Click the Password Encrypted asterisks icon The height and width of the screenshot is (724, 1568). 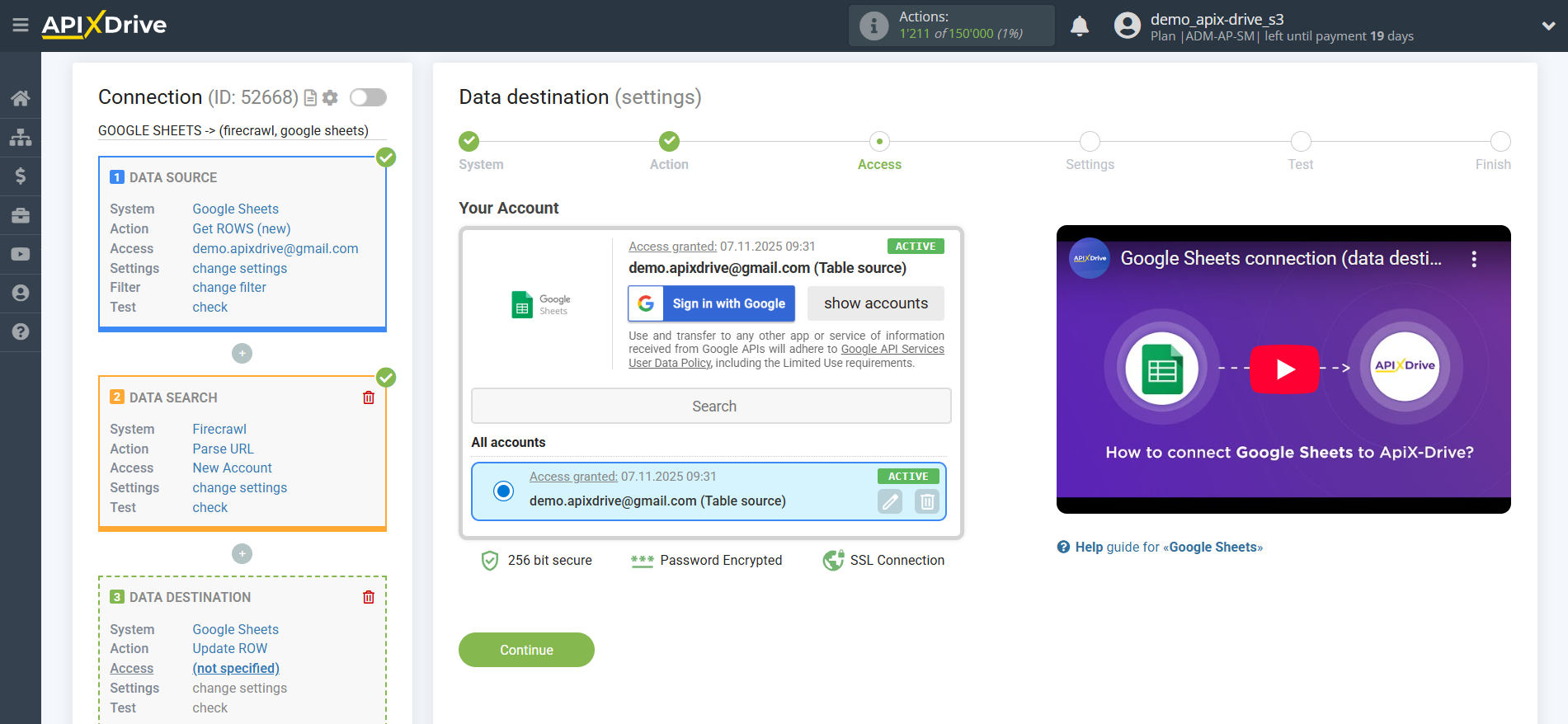pyautogui.click(x=642, y=561)
